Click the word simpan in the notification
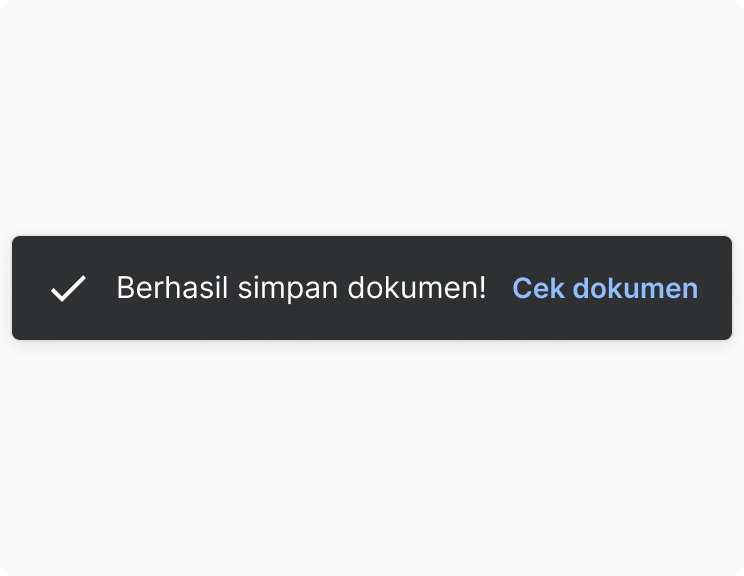This screenshot has height=576, width=744. [288, 289]
